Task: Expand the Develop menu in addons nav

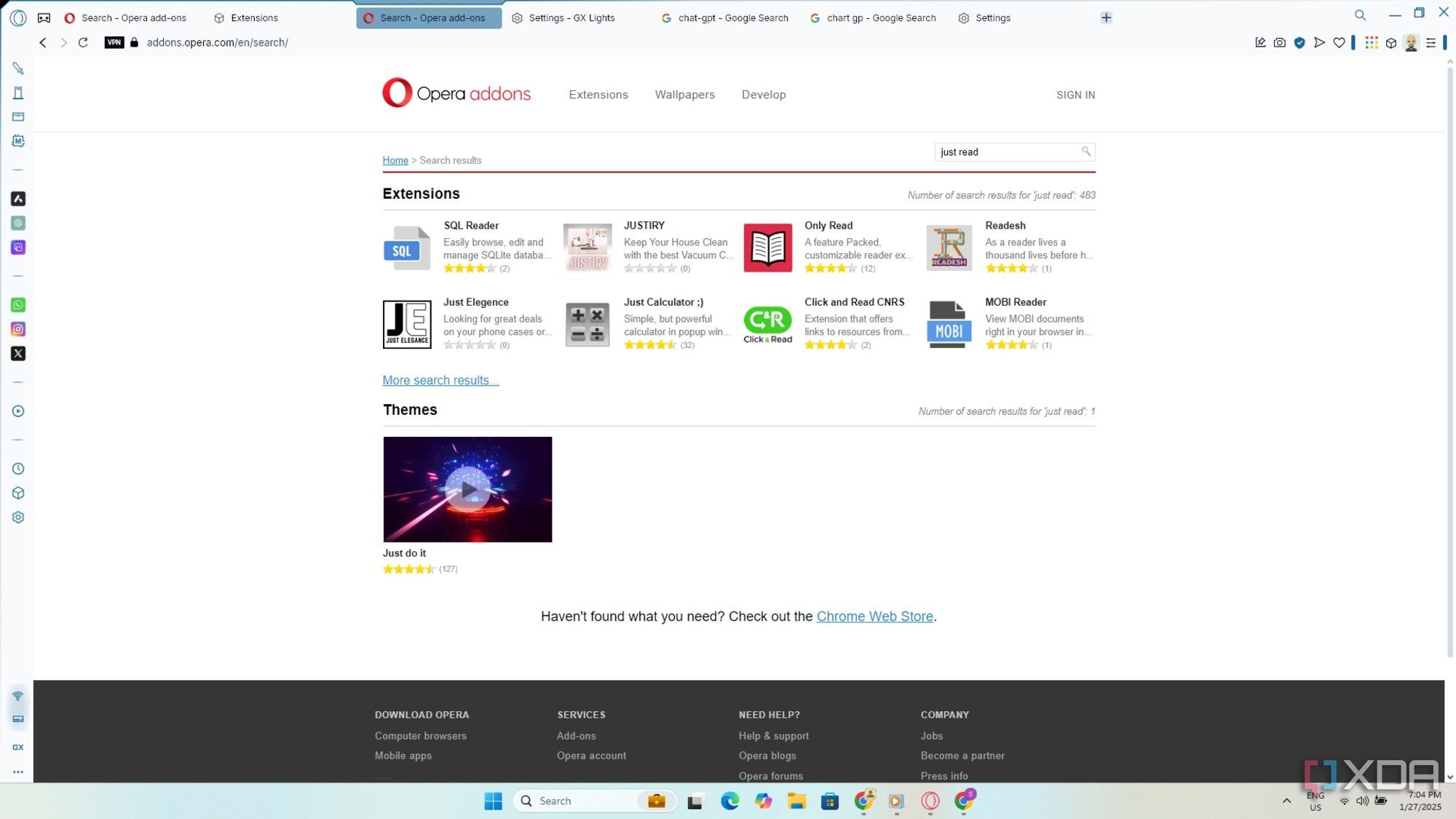Action: pyautogui.click(x=763, y=94)
